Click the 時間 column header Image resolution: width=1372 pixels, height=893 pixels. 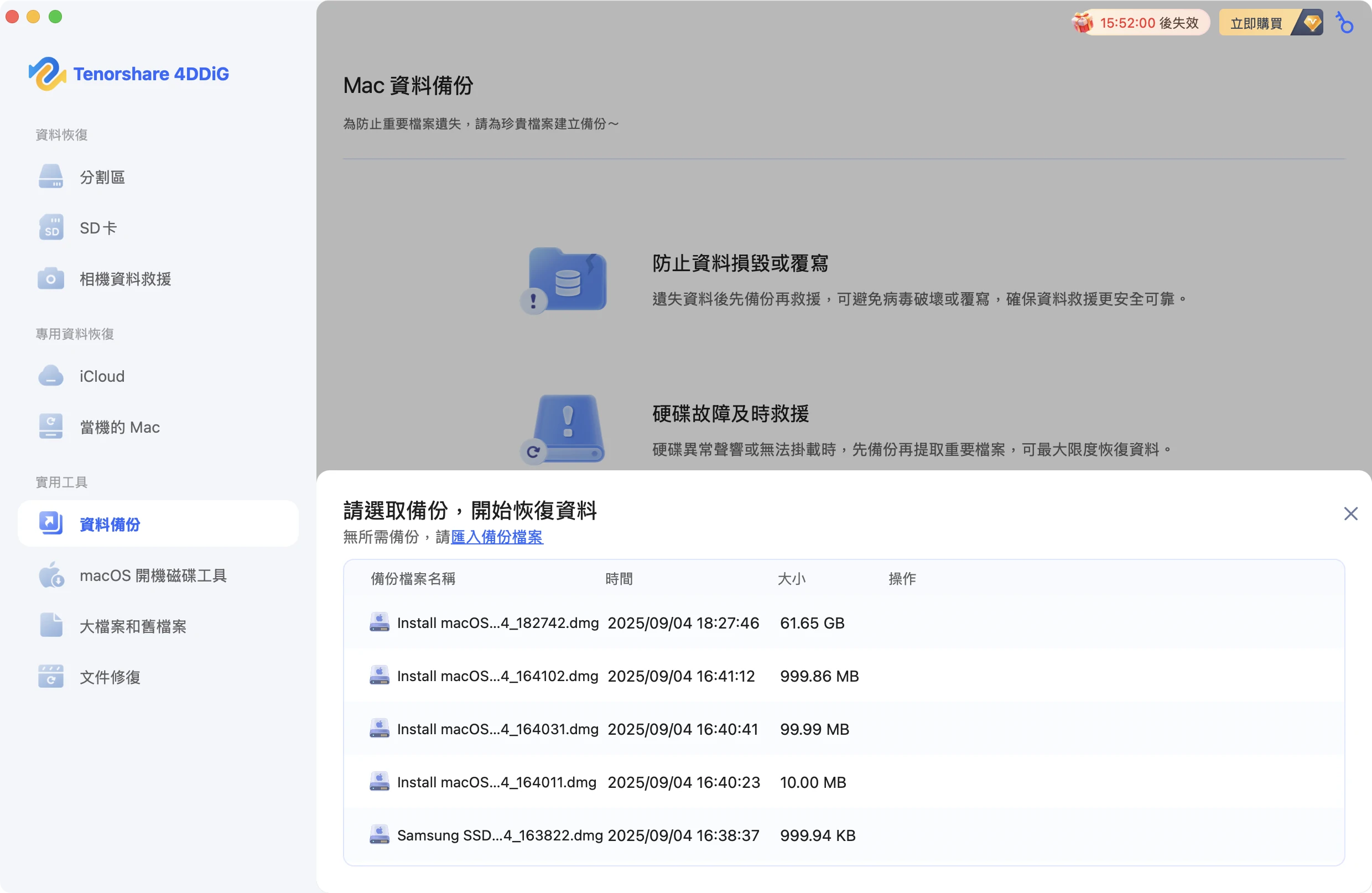[x=619, y=578]
